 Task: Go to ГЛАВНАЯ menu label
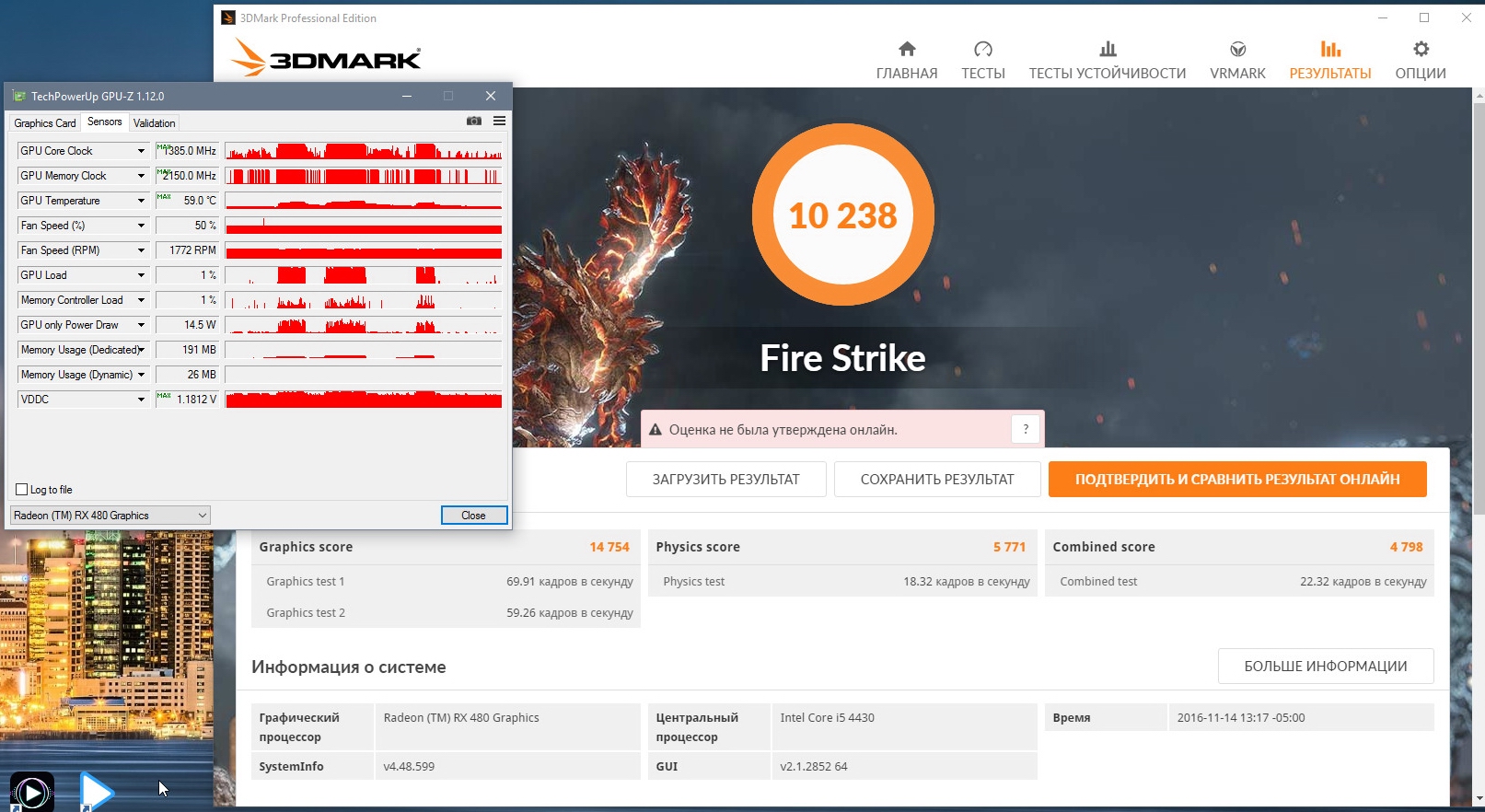(907, 74)
